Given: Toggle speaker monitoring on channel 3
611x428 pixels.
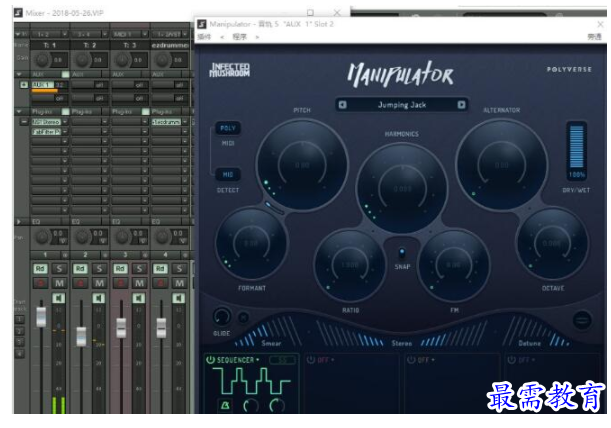Looking at the screenshot, I should pyautogui.click(x=139, y=299).
